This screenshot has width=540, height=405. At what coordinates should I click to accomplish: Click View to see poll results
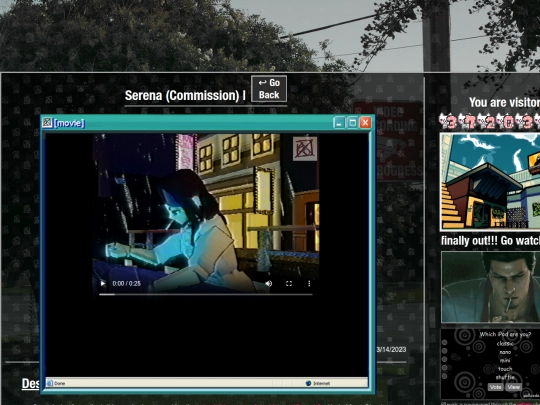pos(513,387)
